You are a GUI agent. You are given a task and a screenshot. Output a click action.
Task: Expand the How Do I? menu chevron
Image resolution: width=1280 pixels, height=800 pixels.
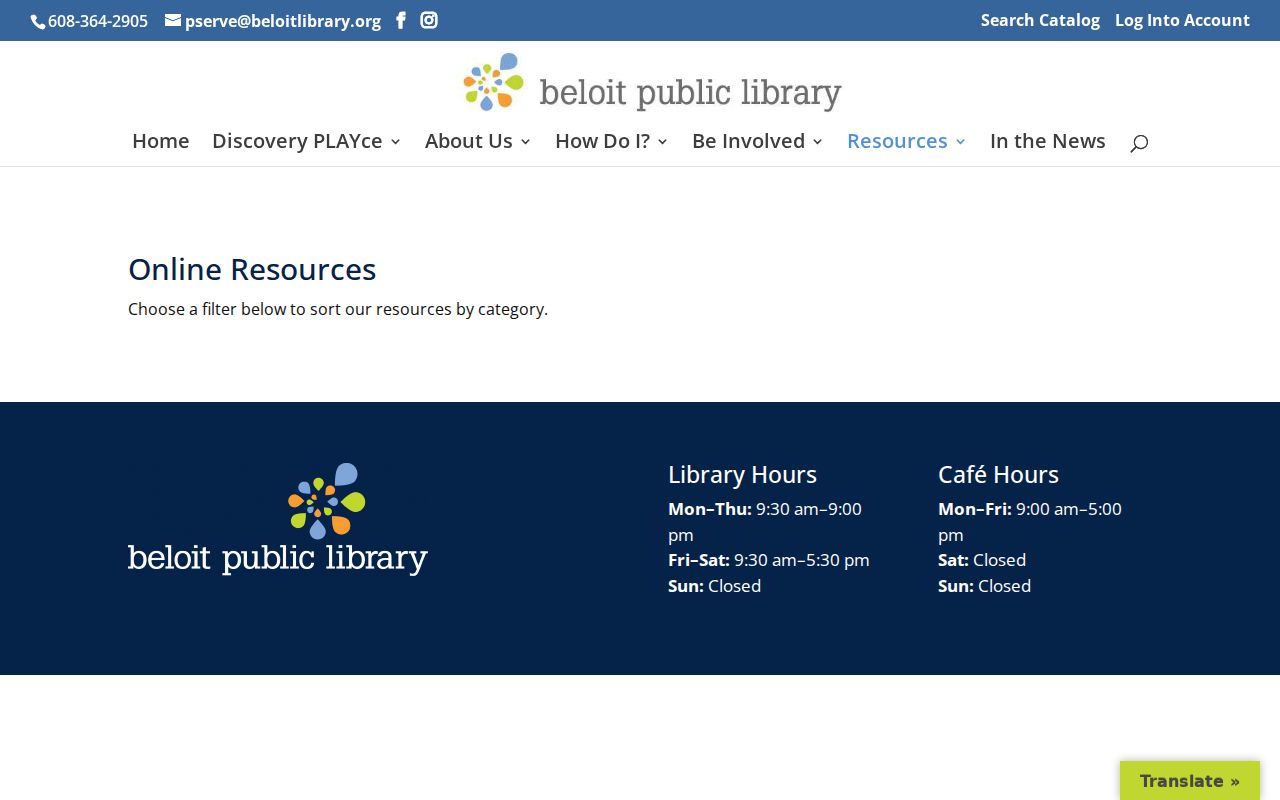coord(663,142)
